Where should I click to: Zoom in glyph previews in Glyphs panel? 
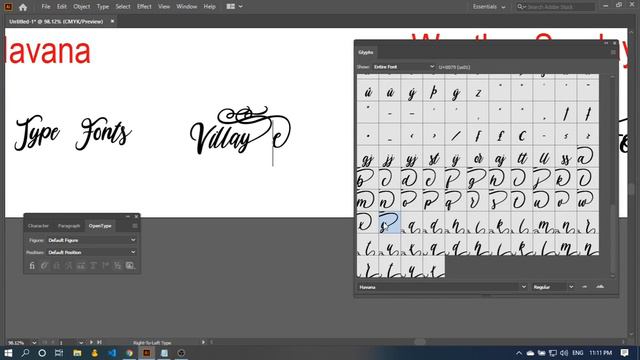coord(600,287)
